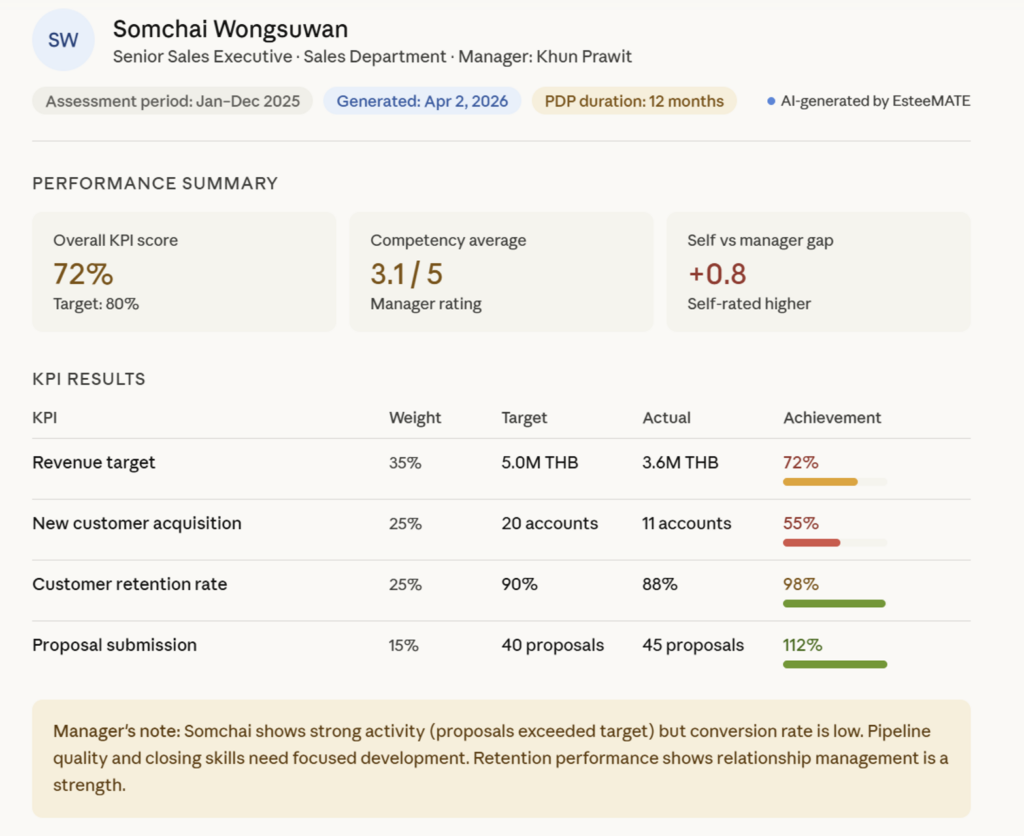Click the Self vs manager gap card

818,271
